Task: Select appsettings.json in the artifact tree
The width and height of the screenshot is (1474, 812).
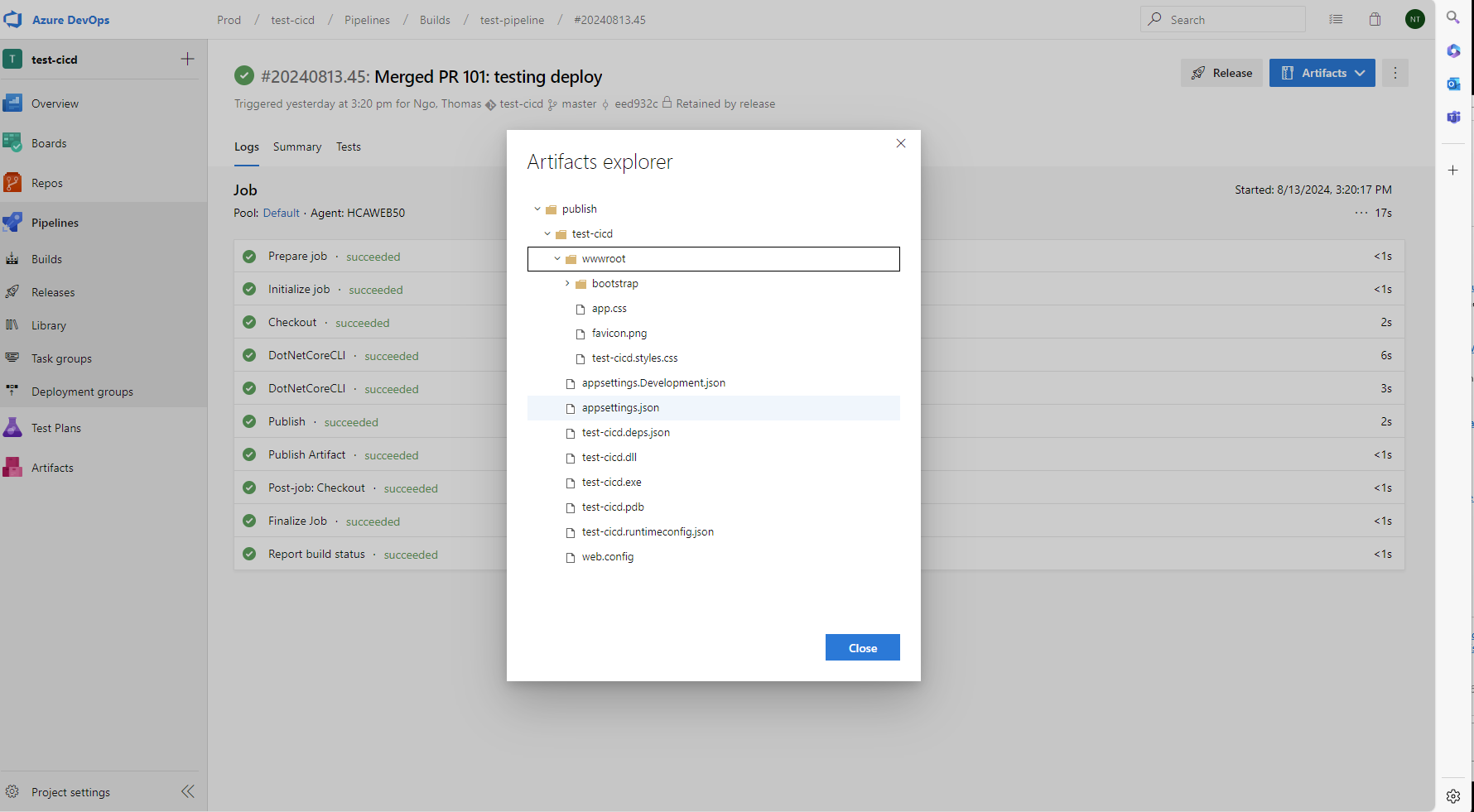Action: pos(714,408)
